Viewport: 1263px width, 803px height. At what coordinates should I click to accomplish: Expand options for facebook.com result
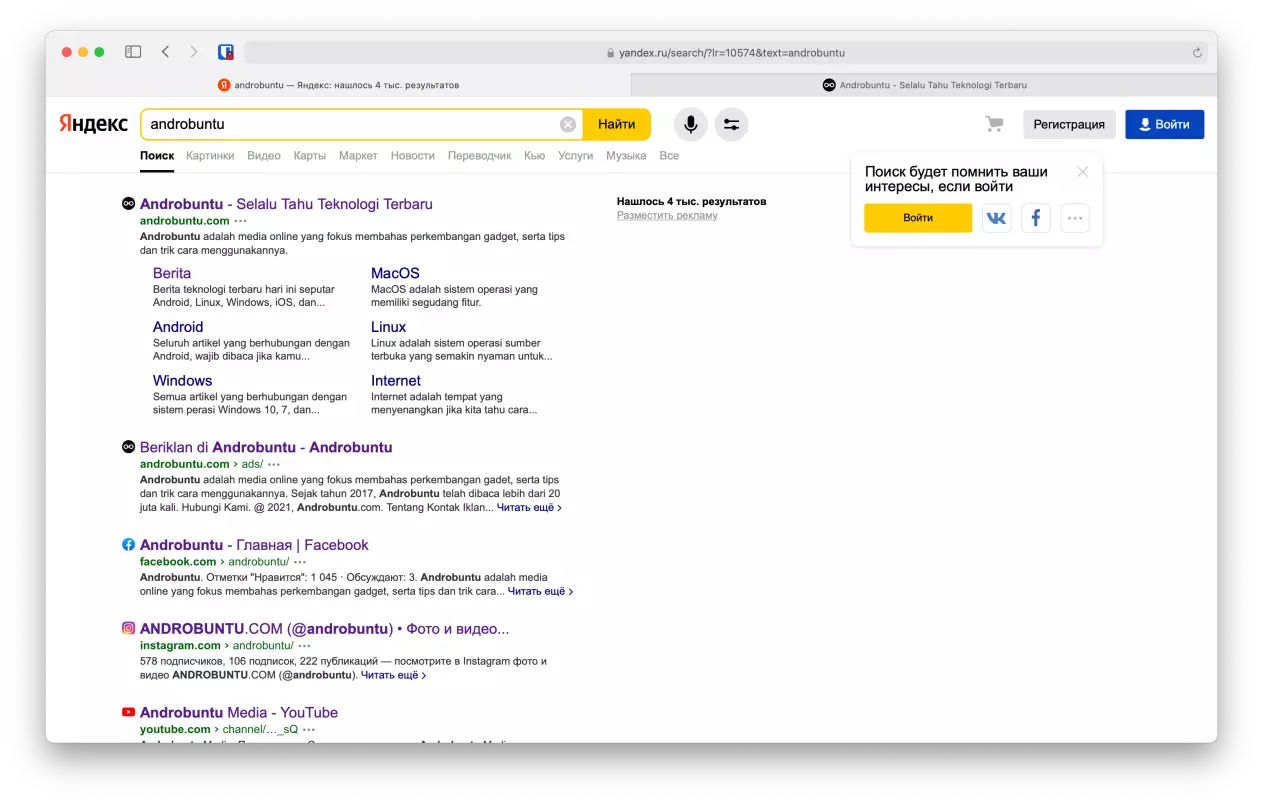[x=302, y=562]
